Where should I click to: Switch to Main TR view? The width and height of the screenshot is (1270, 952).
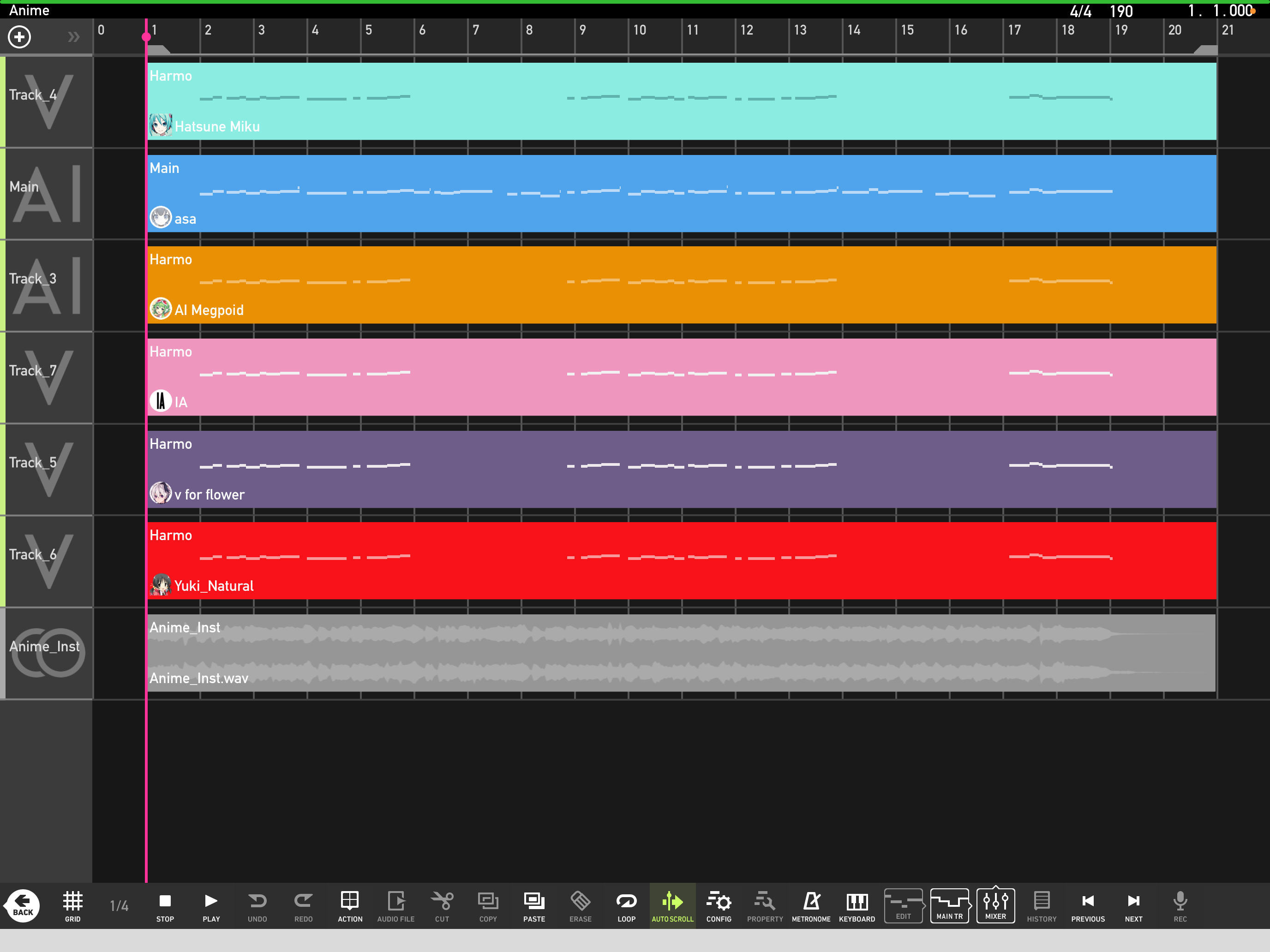point(949,905)
